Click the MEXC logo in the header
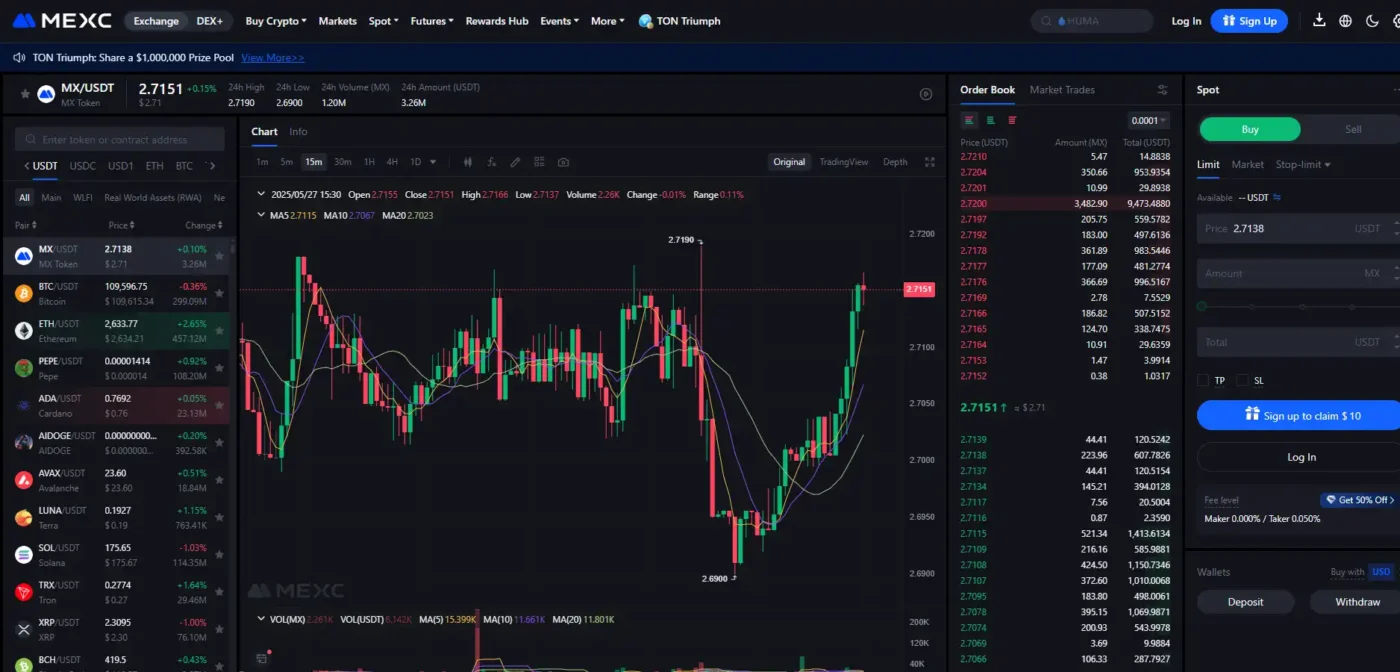The width and height of the screenshot is (1400, 672). 62,21
